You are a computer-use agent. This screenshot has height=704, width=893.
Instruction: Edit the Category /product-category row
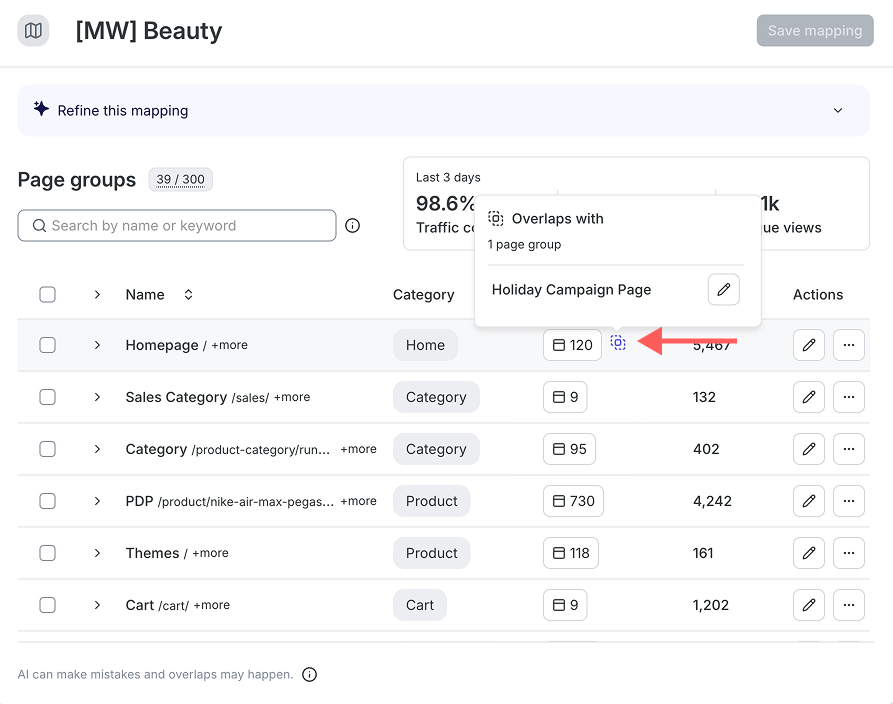point(809,449)
